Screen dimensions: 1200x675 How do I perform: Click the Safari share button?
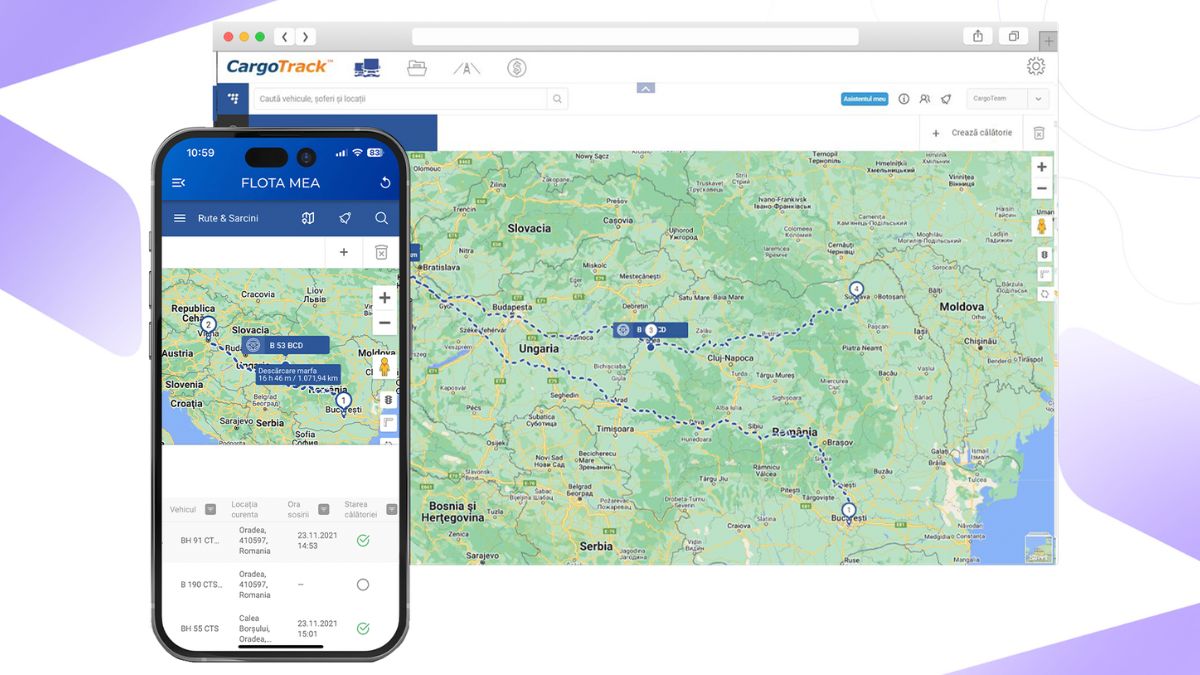pyautogui.click(x=977, y=37)
